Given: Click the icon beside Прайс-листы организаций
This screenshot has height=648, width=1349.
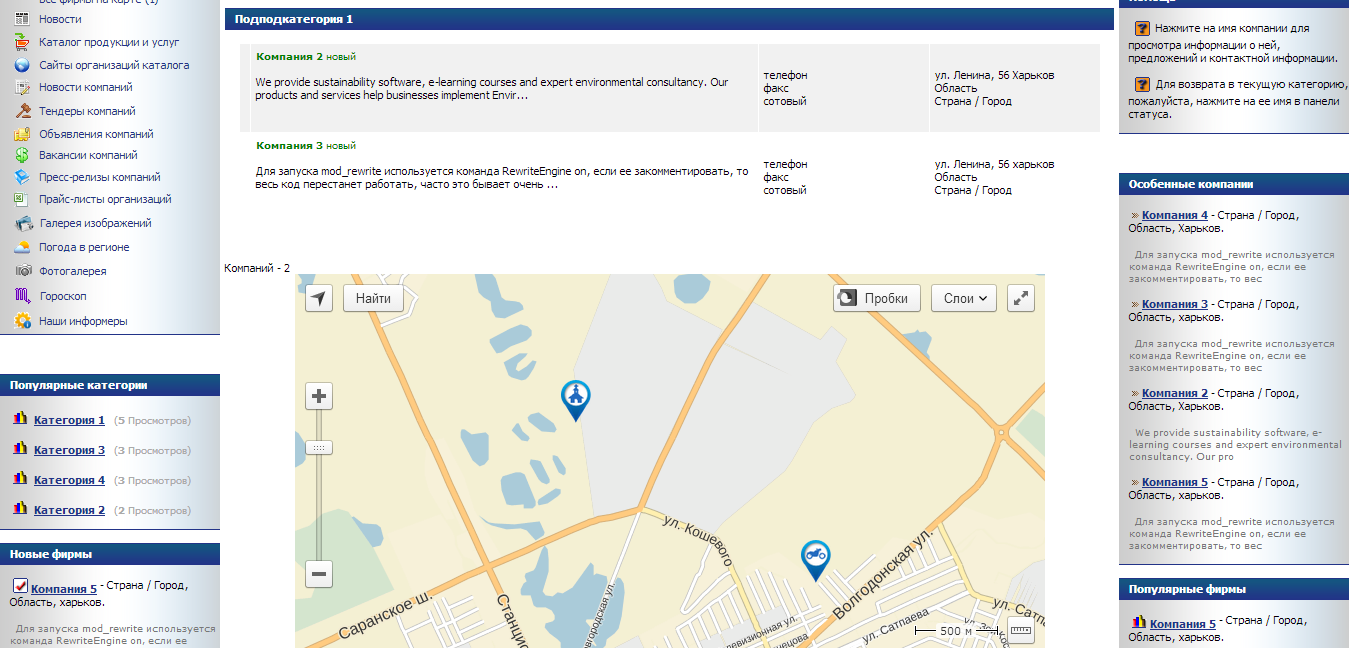Looking at the screenshot, I should pyautogui.click(x=22, y=199).
